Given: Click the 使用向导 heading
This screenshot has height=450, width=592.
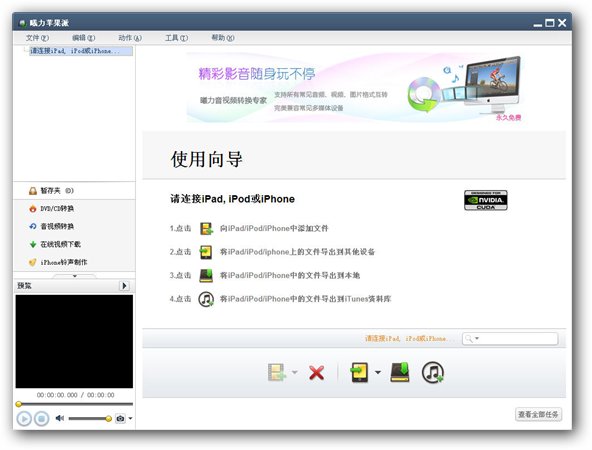Looking at the screenshot, I should click(x=207, y=159).
